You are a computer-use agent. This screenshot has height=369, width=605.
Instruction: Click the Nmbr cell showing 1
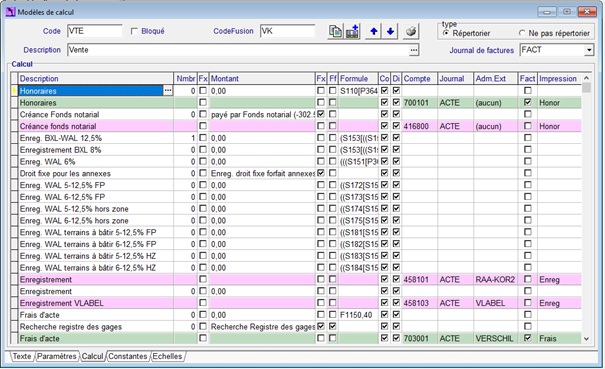point(186,138)
